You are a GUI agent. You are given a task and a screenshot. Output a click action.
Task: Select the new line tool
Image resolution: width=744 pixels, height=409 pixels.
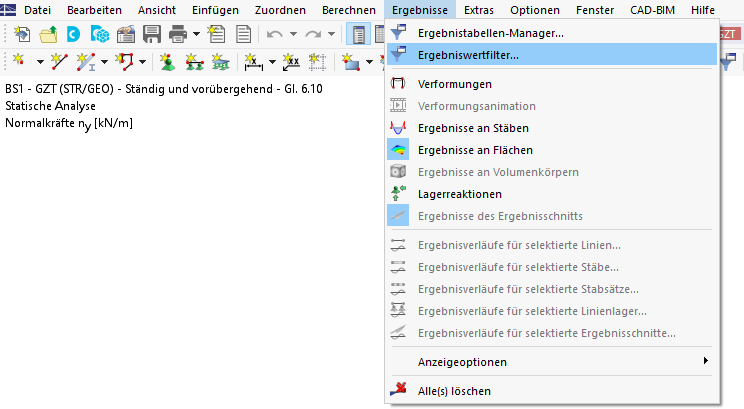[59, 62]
